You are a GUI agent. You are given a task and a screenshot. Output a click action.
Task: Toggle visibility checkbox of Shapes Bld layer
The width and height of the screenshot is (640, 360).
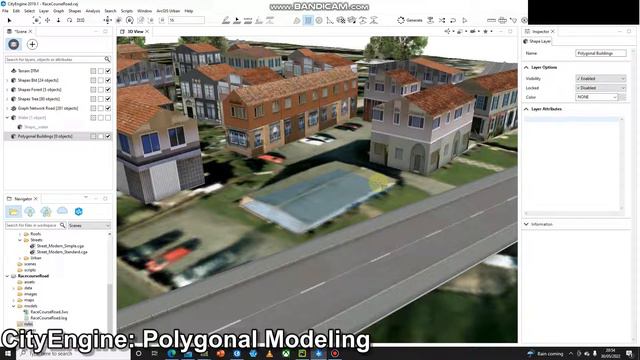108,80
